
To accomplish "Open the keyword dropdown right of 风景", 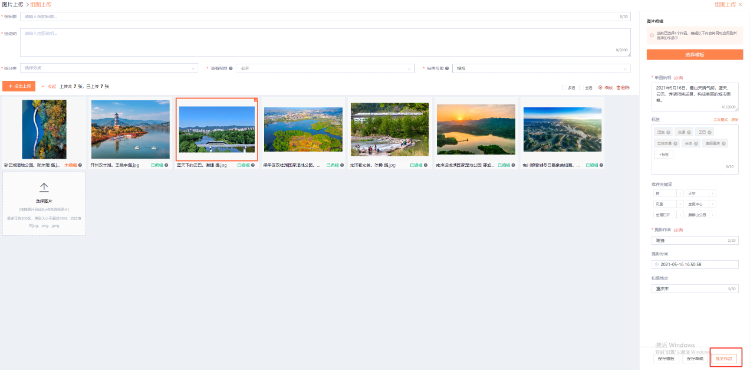I will tap(701, 204).
